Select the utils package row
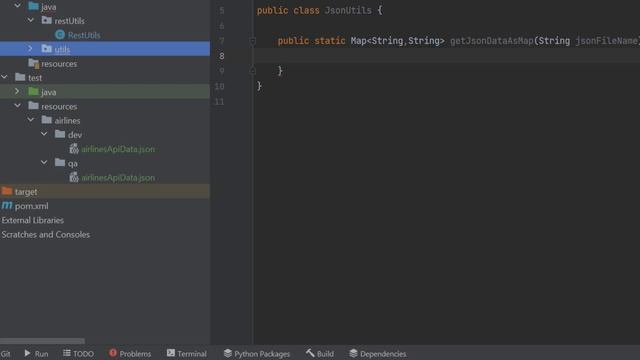 (x=105, y=49)
